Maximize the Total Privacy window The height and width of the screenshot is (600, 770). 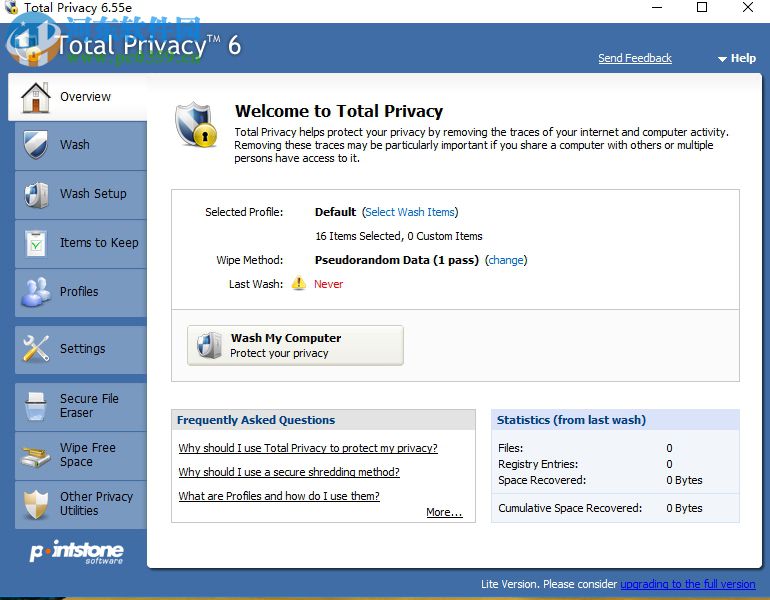(x=702, y=7)
